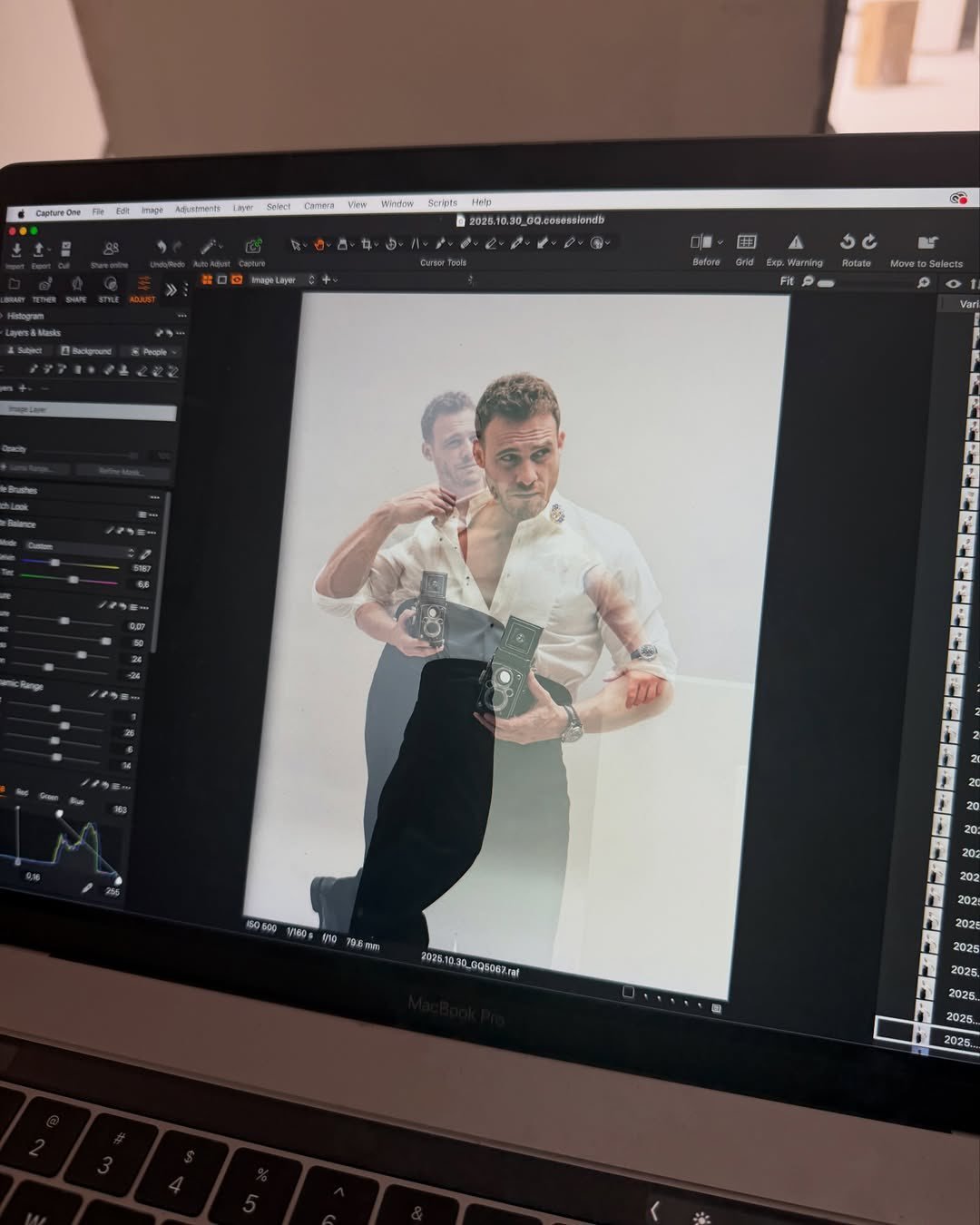
Task: Rotate image right clockwise
Action: [x=869, y=241]
